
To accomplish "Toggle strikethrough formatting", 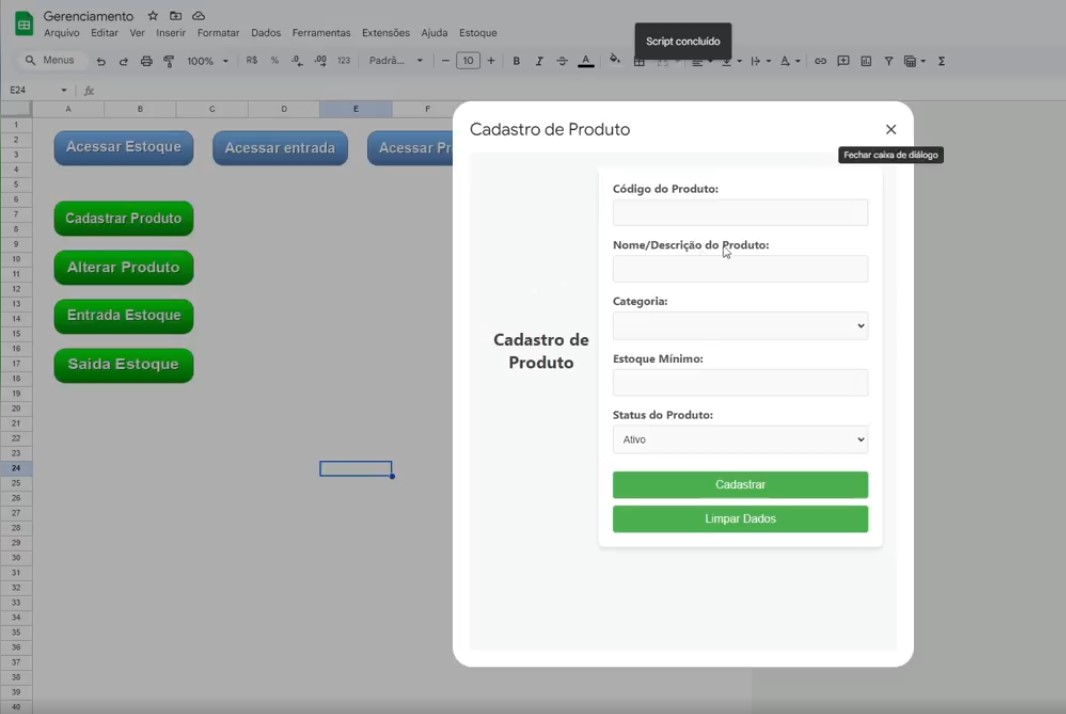I will 562,61.
